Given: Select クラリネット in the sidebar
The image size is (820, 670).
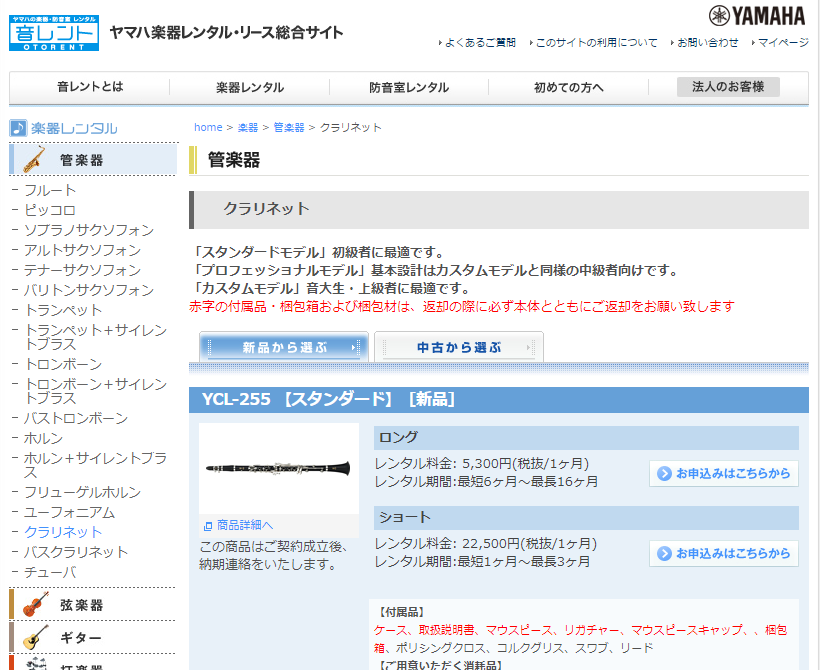Looking at the screenshot, I should pyautogui.click(x=63, y=532).
